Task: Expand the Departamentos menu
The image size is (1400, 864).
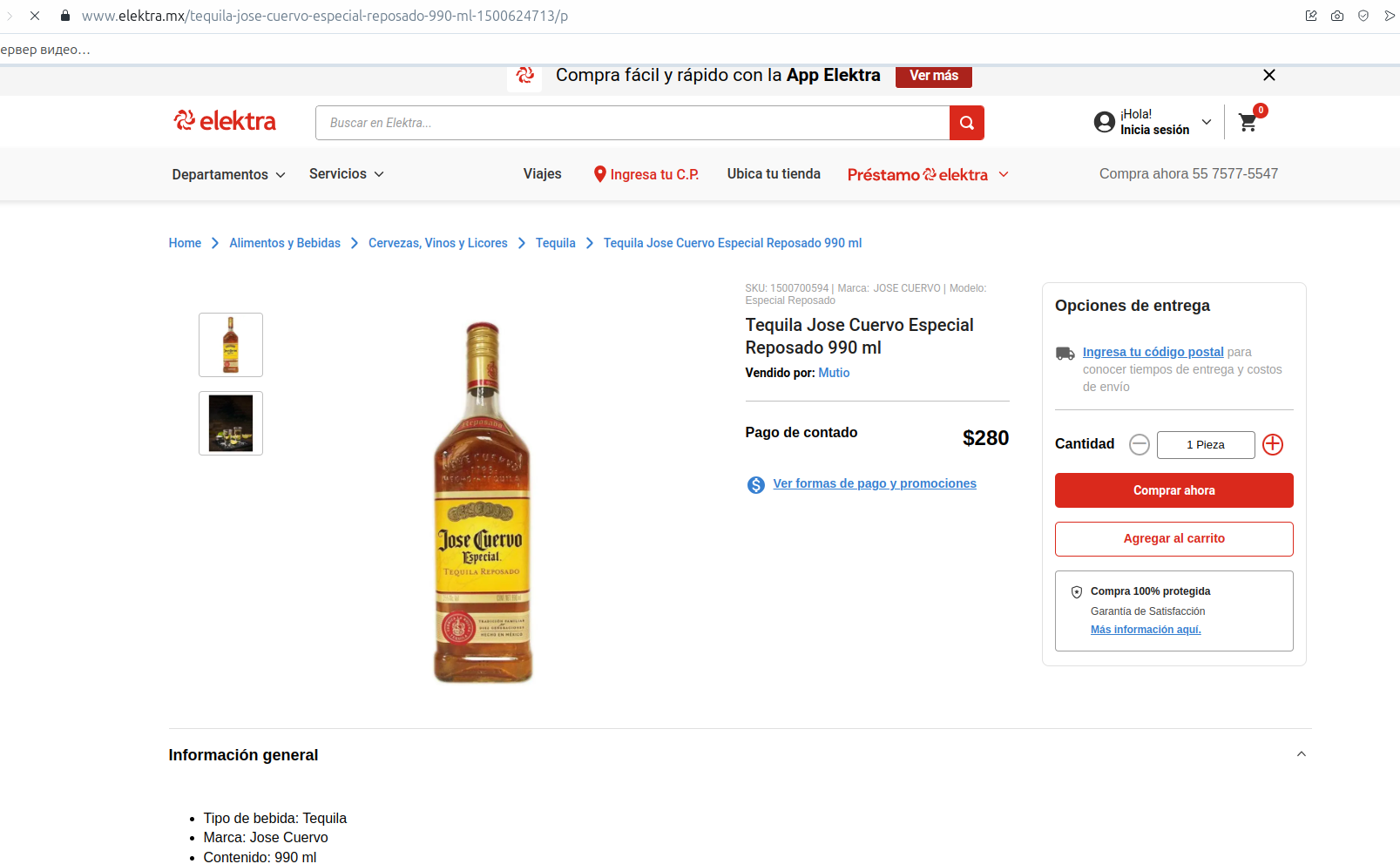Action: [x=229, y=174]
